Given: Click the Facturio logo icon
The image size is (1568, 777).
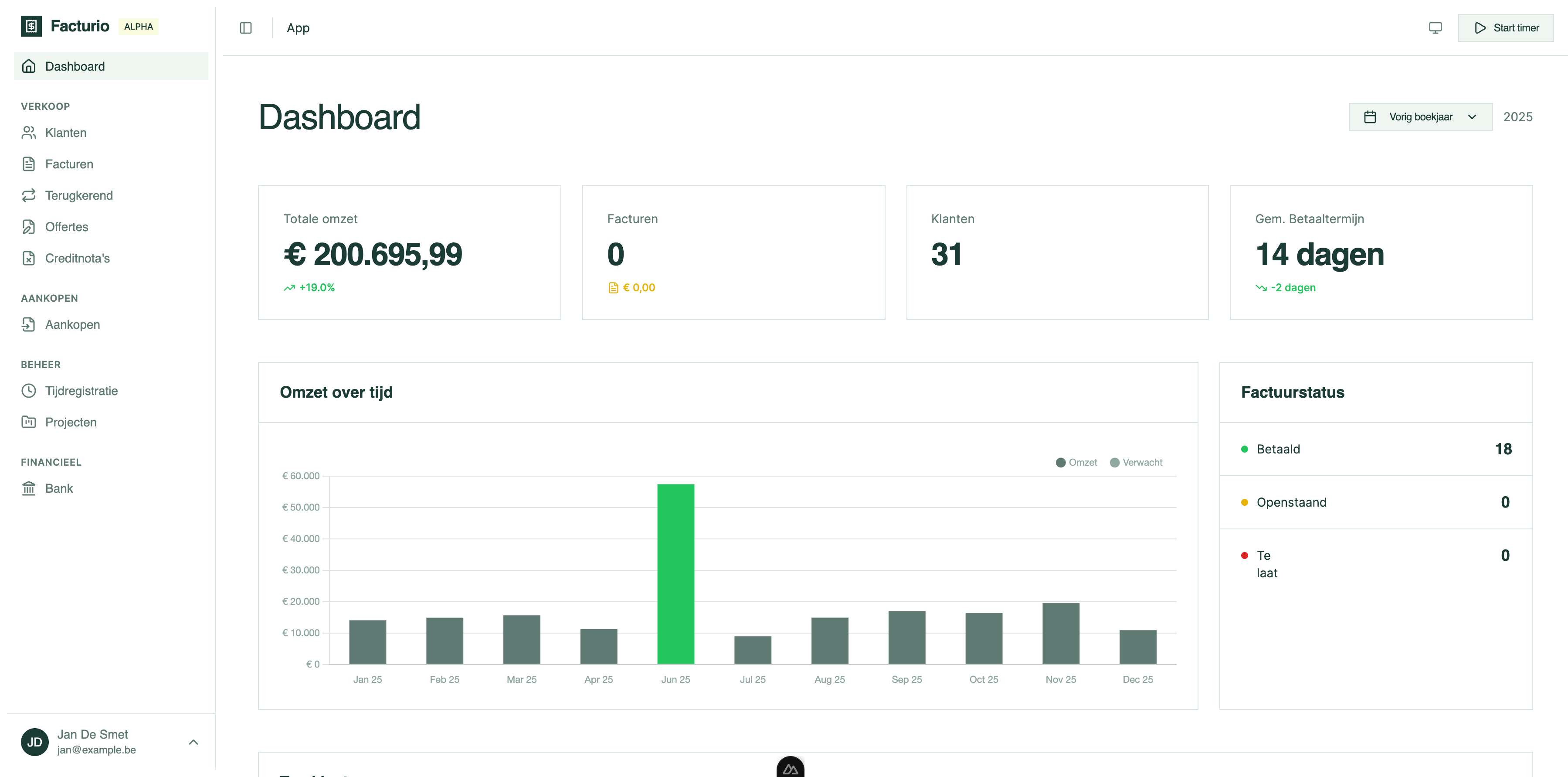Looking at the screenshot, I should 31,26.
